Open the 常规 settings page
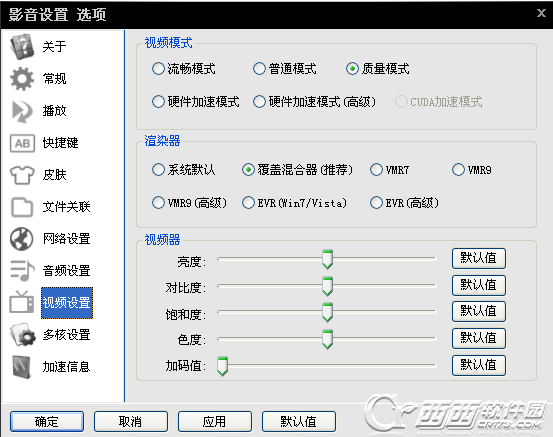The image size is (553, 437). 54,78
